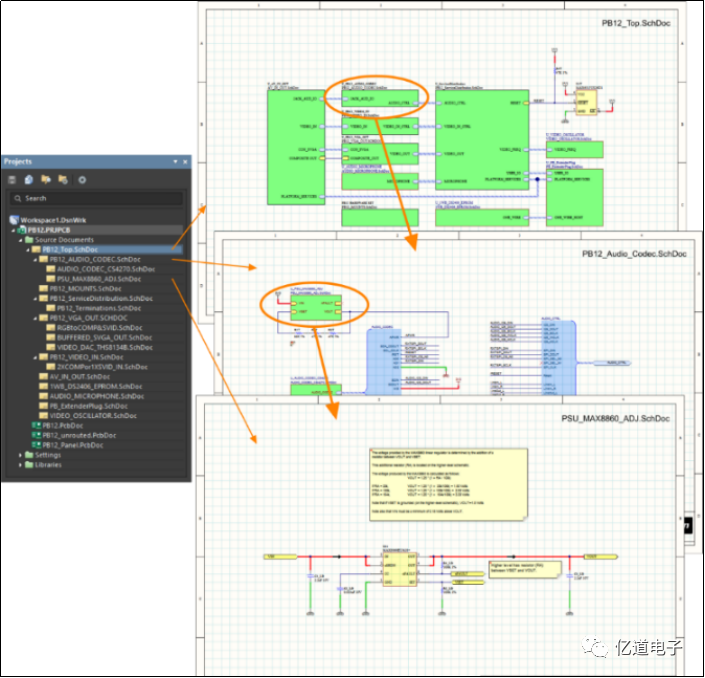The width and height of the screenshot is (705, 678).
Task: Select PB12_unrouted.PcbDoc in the tree
Action: 78,435
